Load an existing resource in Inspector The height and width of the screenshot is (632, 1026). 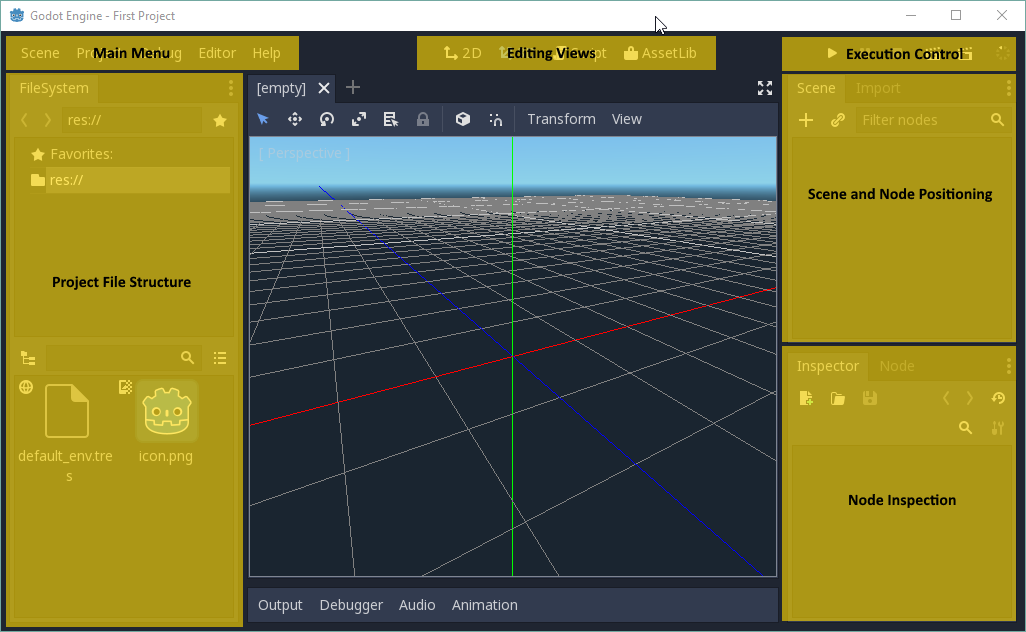[838, 398]
